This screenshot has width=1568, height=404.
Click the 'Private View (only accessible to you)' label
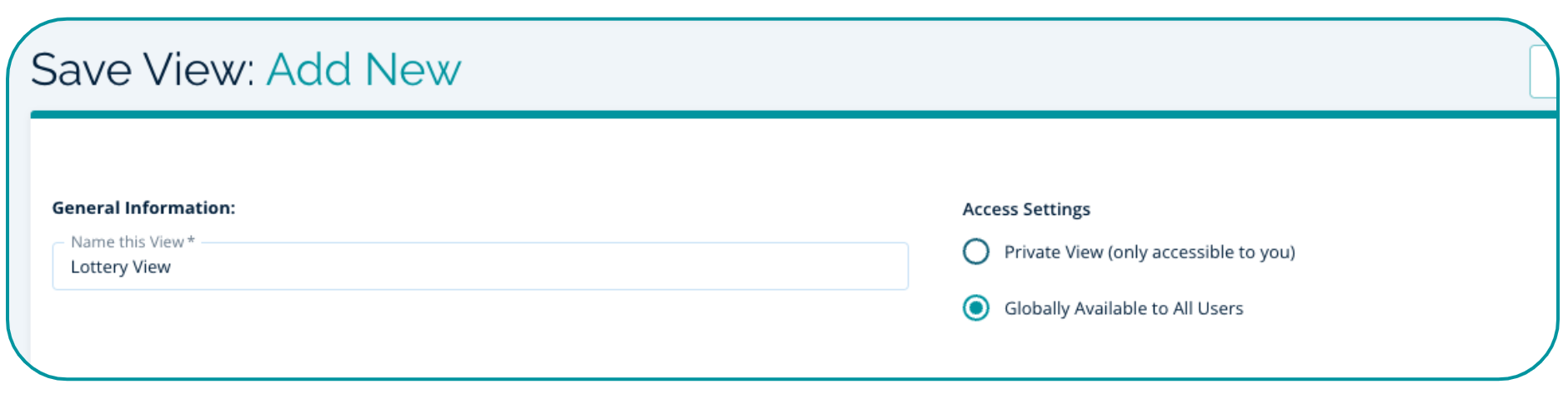pyautogui.click(x=1149, y=252)
